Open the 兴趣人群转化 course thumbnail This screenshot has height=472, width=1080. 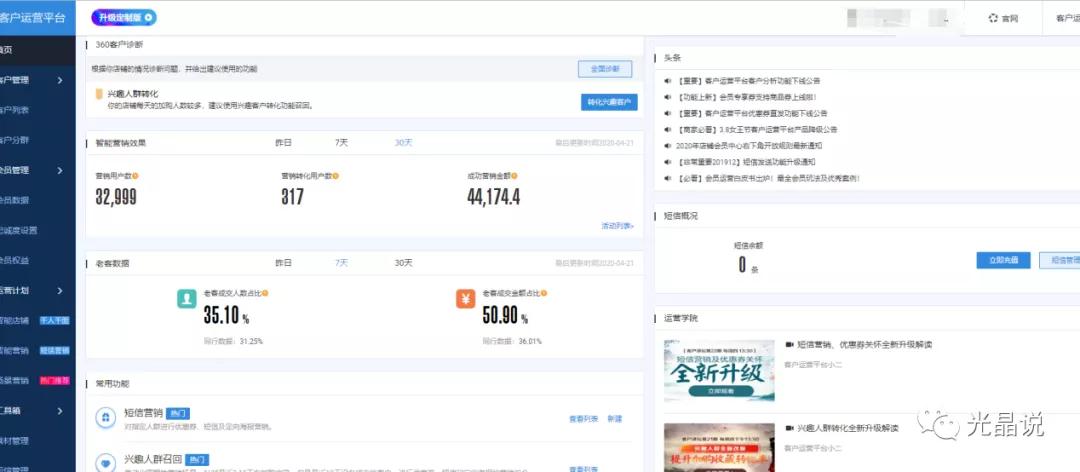[719, 448]
